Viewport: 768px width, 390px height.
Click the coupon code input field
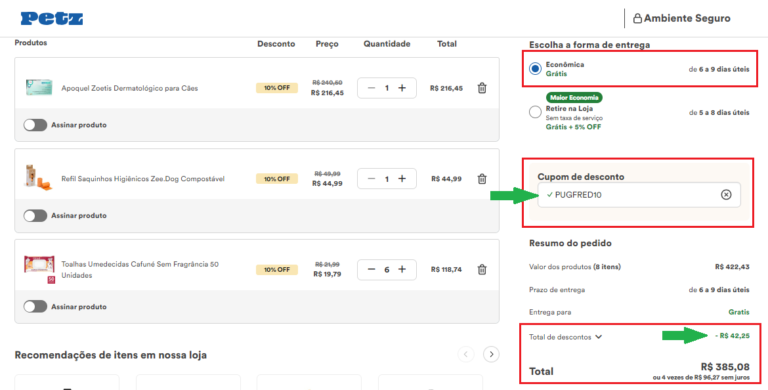[x=639, y=195]
